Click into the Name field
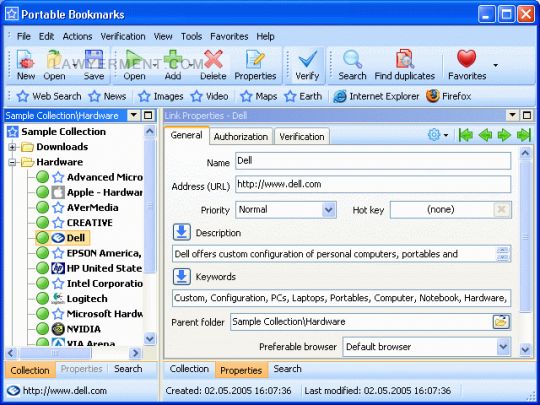Screen dimensions: 540x405 point(373,161)
